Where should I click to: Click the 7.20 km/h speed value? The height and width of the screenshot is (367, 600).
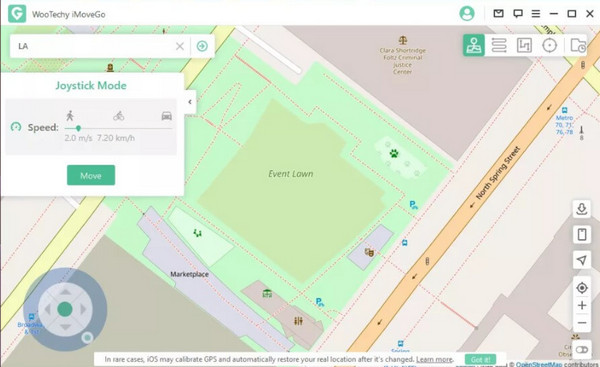pyautogui.click(x=116, y=138)
